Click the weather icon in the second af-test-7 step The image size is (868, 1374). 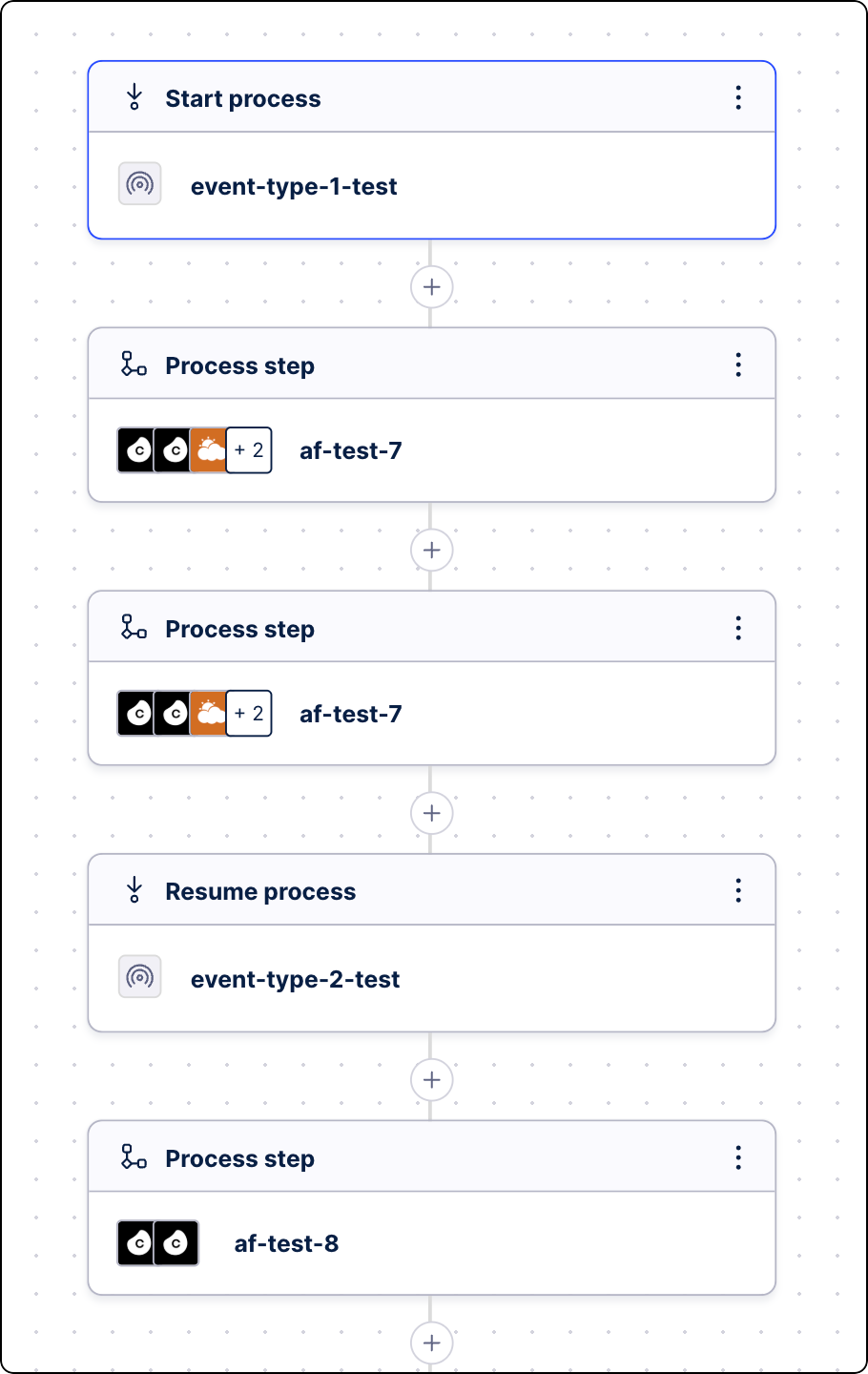pyautogui.click(x=212, y=713)
